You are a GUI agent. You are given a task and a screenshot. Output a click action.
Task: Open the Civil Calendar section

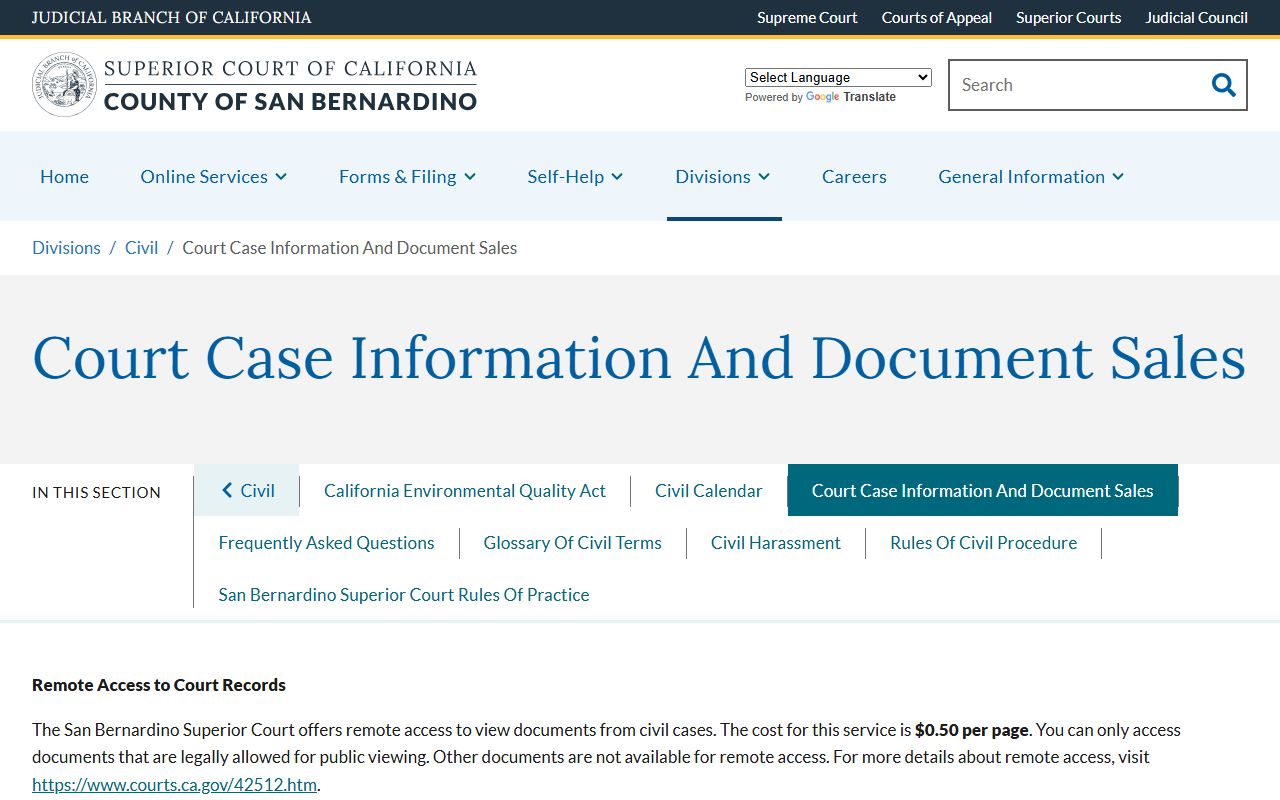click(x=709, y=490)
